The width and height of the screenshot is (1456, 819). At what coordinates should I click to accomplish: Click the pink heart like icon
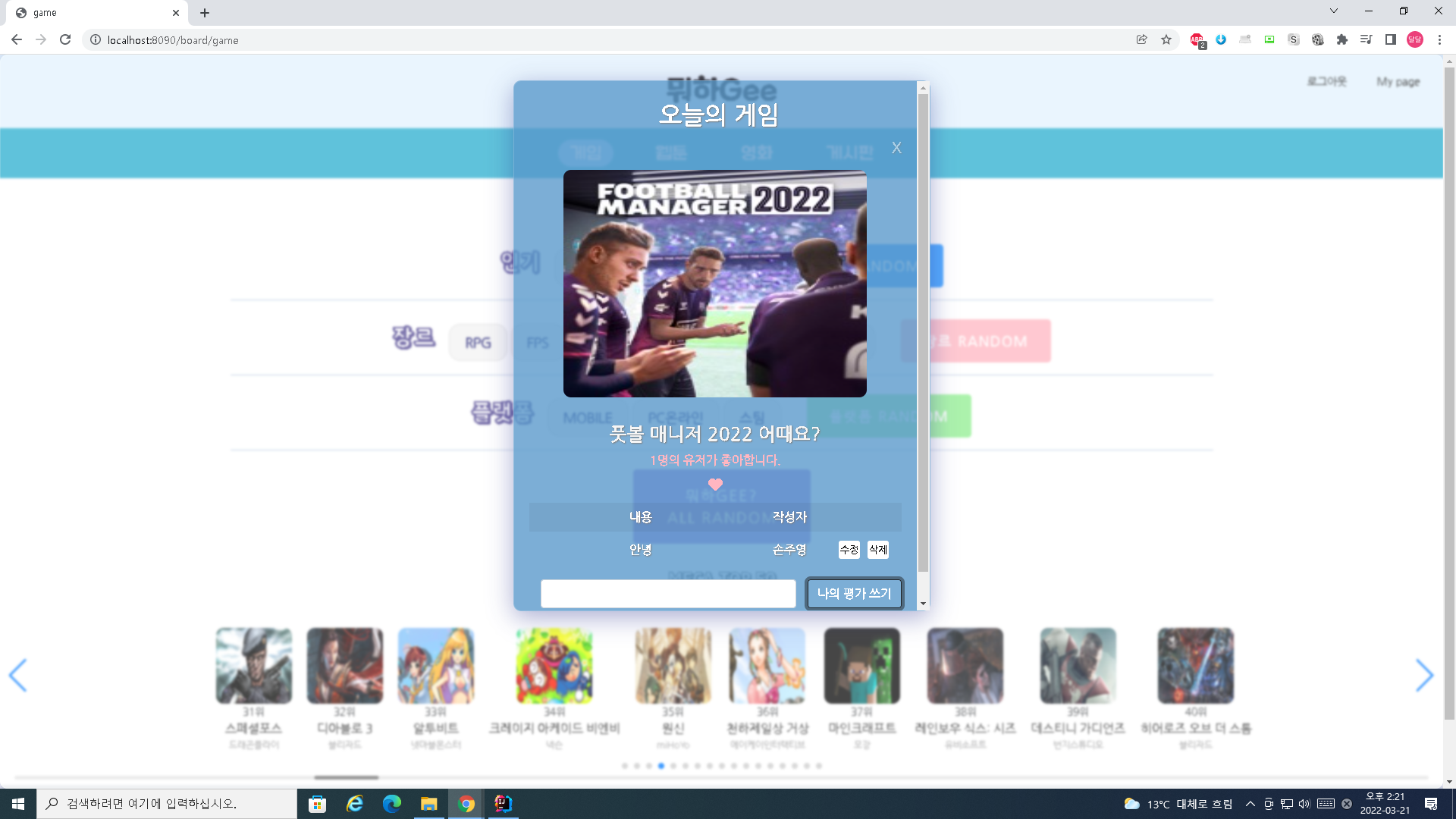pyautogui.click(x=715, y=484)
